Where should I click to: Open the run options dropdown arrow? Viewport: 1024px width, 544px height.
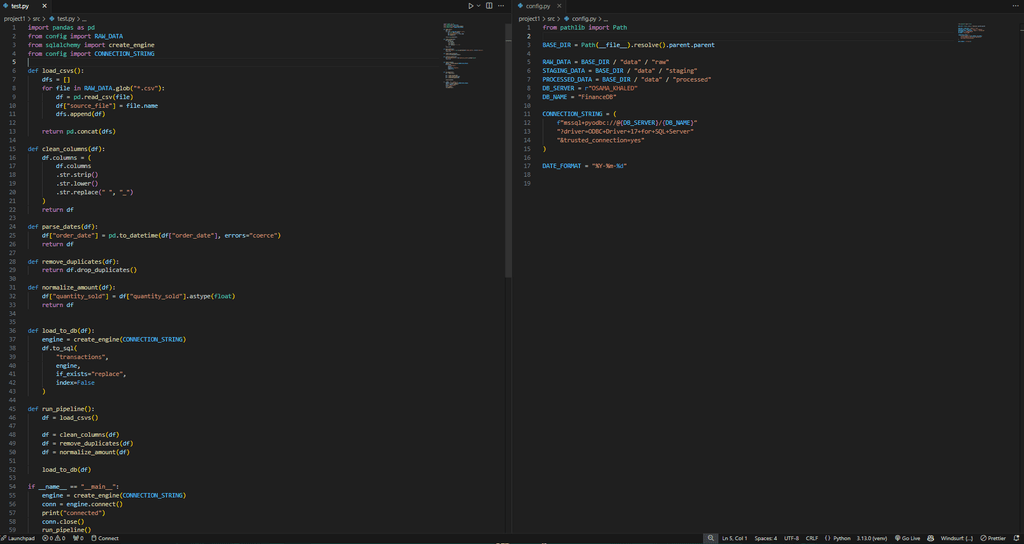478,6
